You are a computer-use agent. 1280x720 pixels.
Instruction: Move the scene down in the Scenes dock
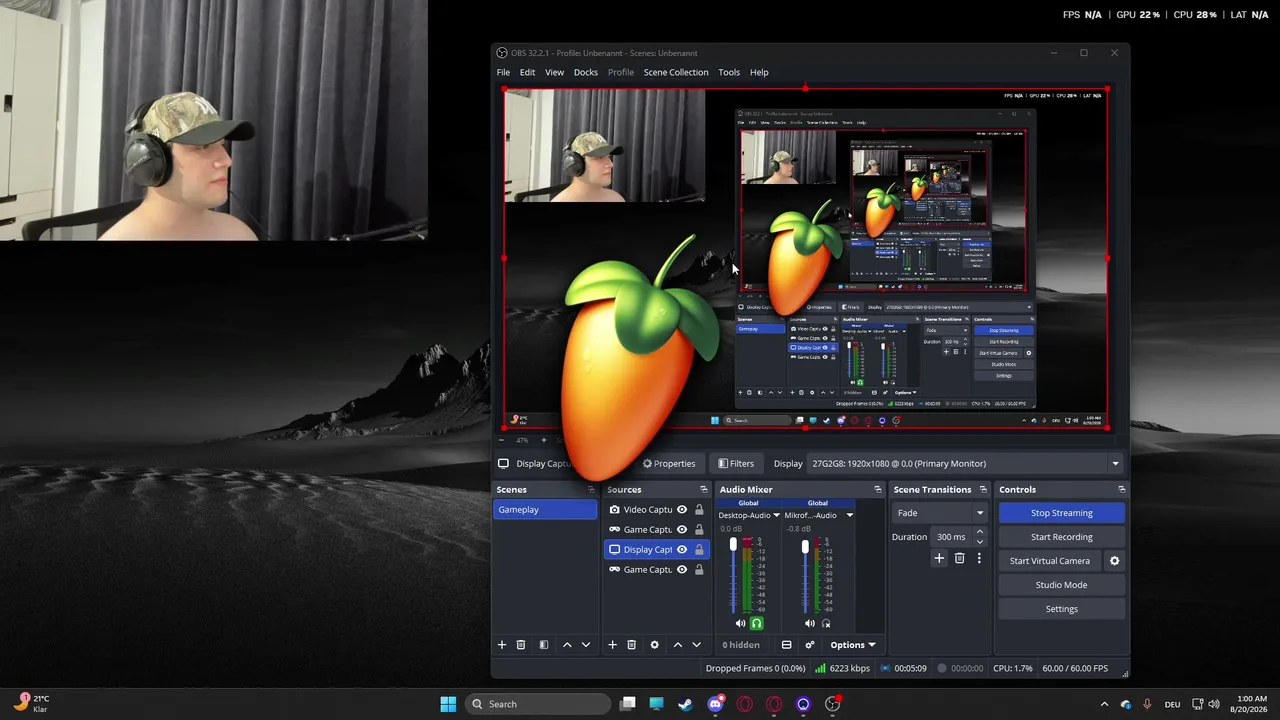[586, 645]
